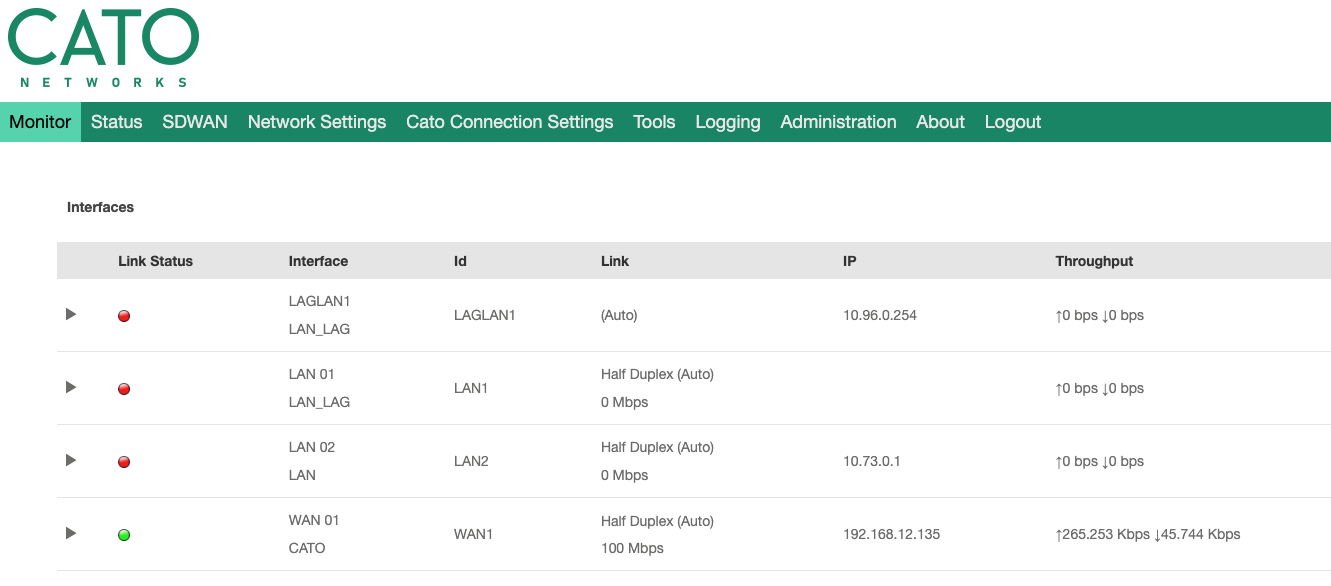Image resolution: width=1331 pixels, height=586 pixels.
Task: Open Cato Connection Settings
Action: (x=509, y=122)
